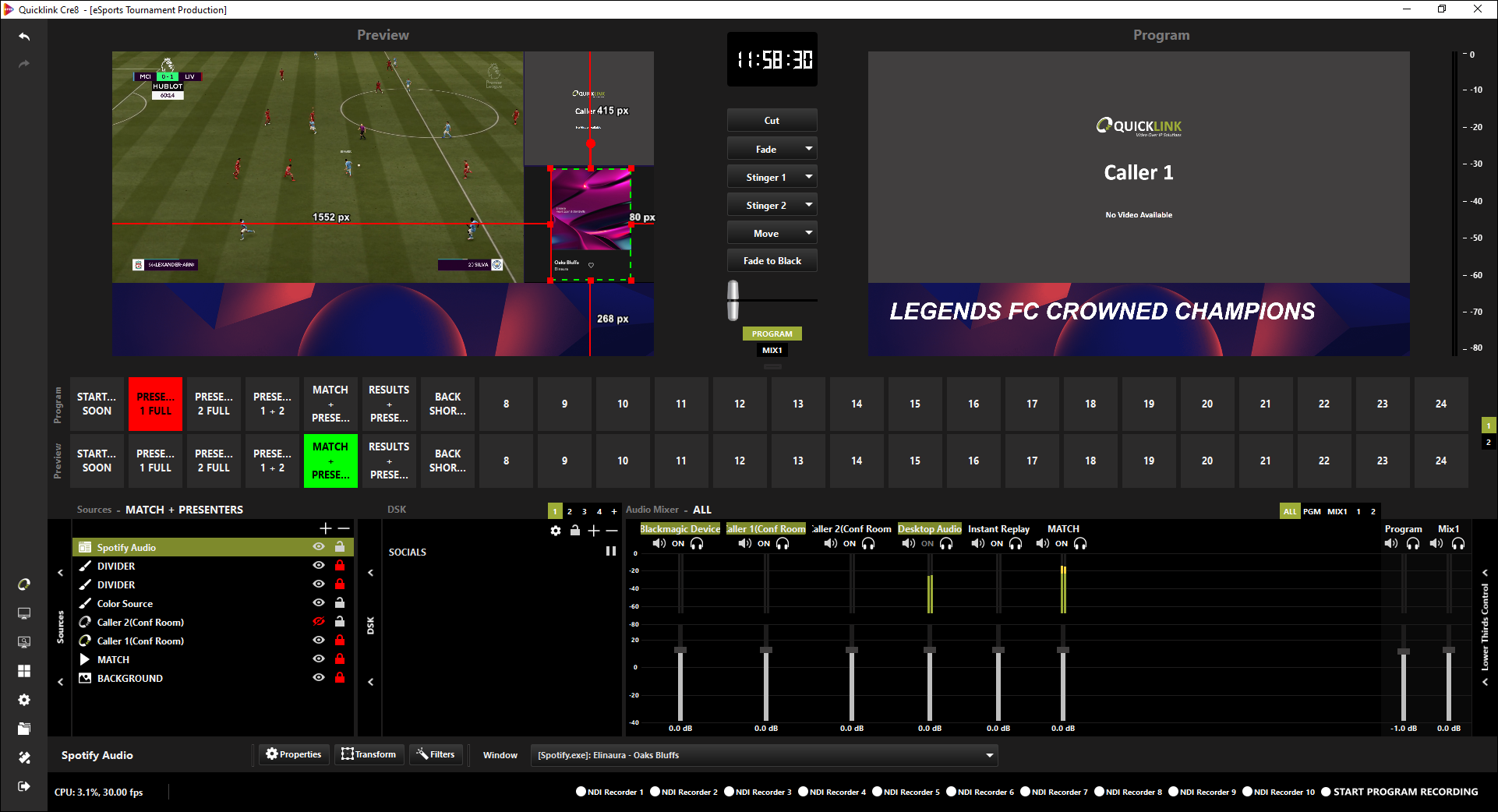Image resolution: width=1498 pixels, height=812 pixels.
Task: Expand the Fade transition dropdown
Action: (809, 149)
